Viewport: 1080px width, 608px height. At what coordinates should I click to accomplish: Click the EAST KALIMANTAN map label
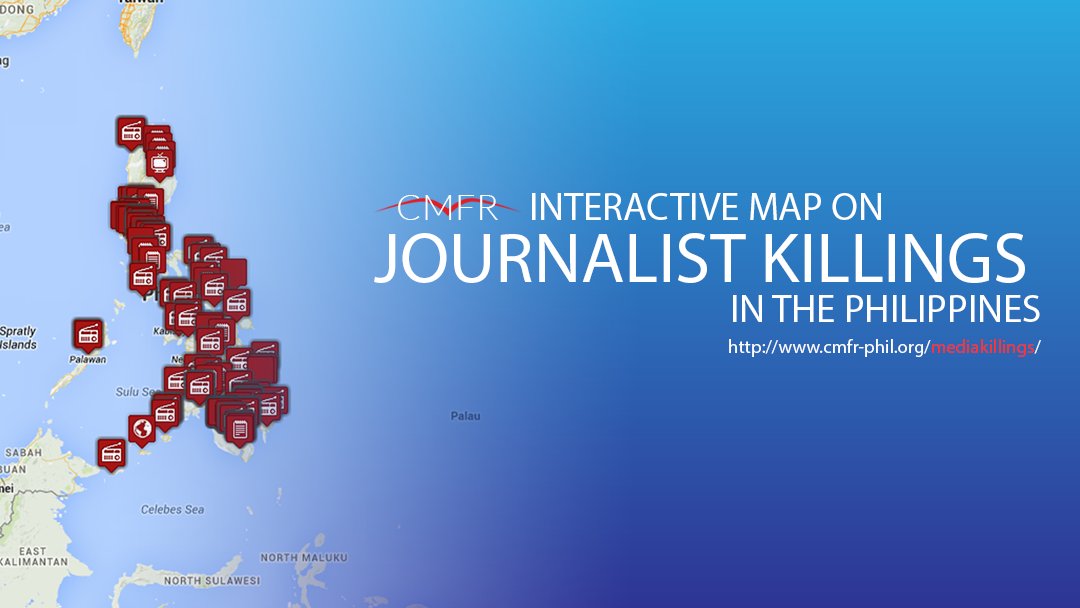[33, 556]
